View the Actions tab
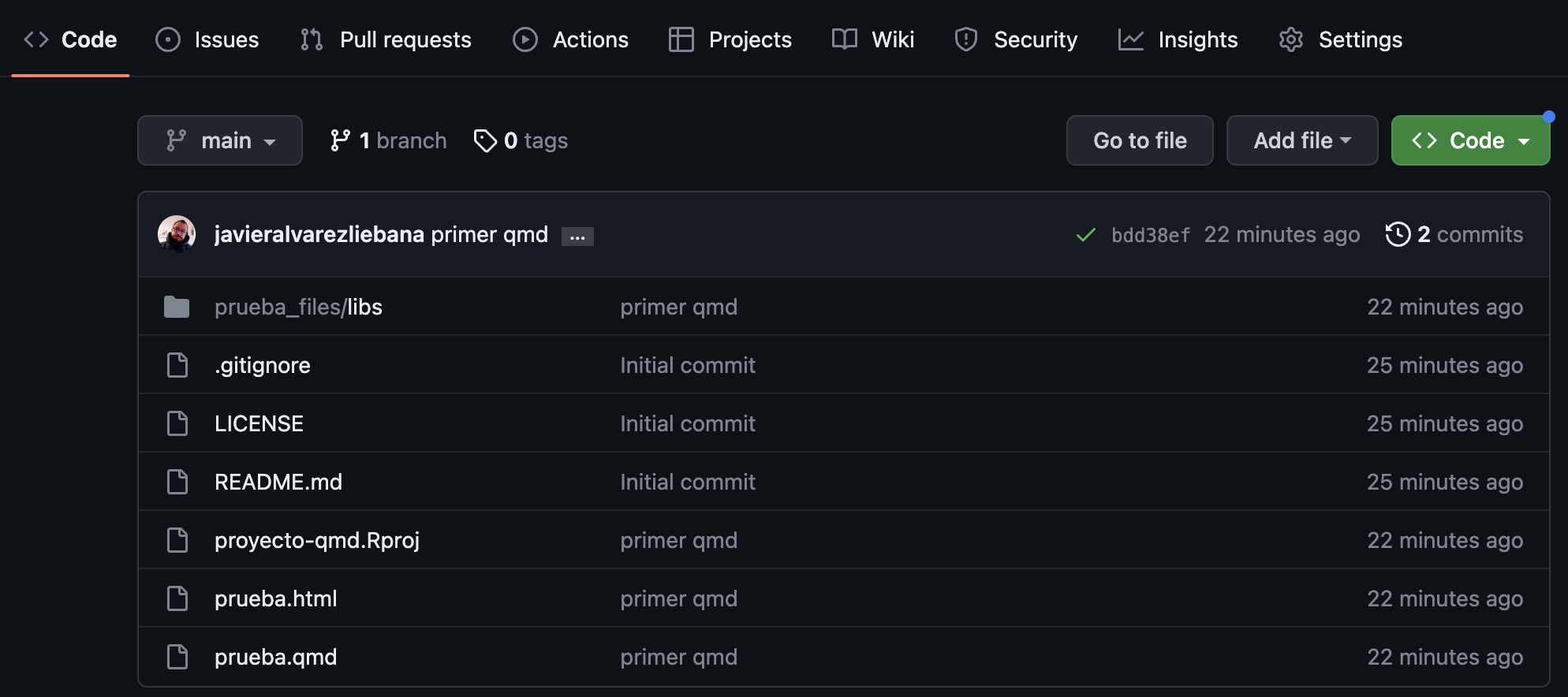1568x697 pixels. coord(571,39)
